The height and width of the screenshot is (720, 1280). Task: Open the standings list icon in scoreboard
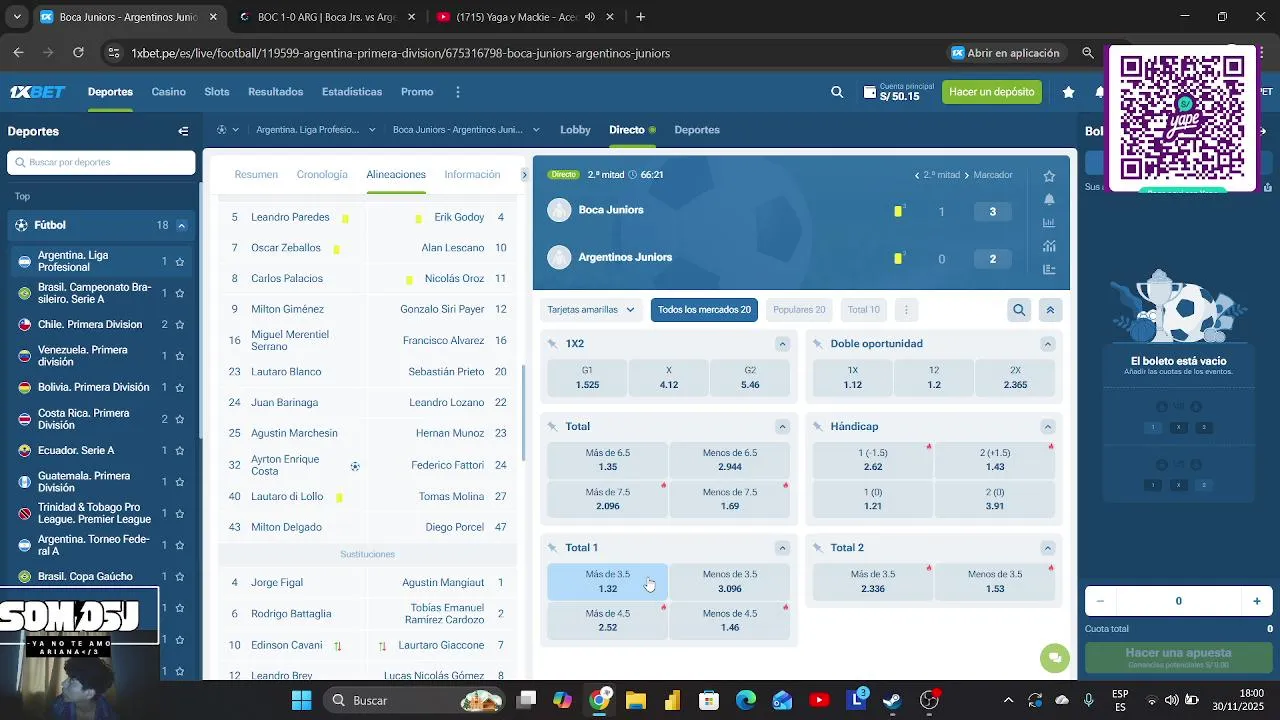tap(1049, 269)
